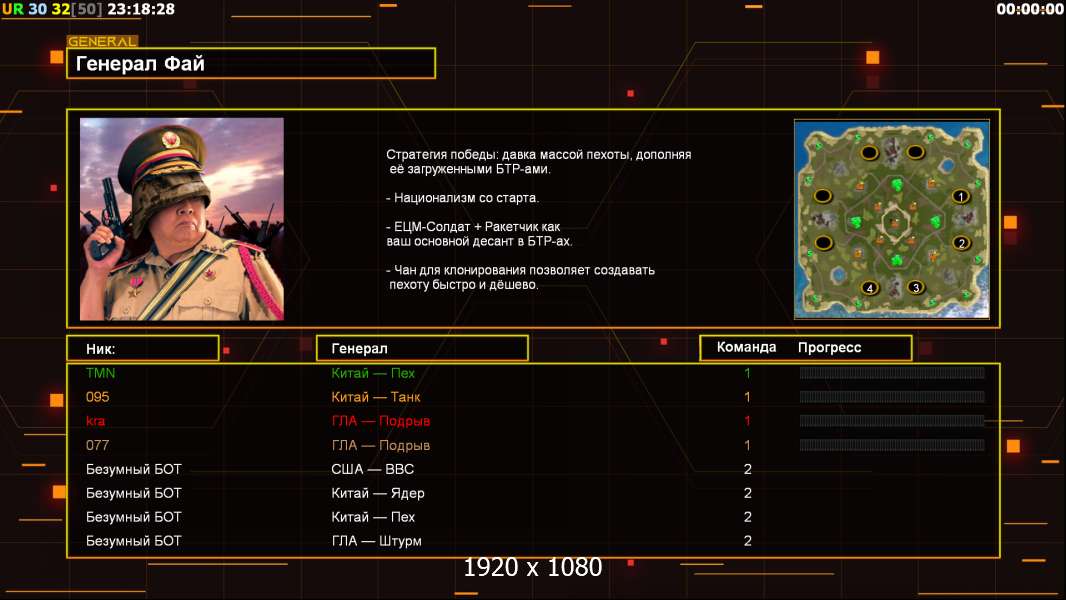Click the GENERAL label tag

(x=102, y=41)
